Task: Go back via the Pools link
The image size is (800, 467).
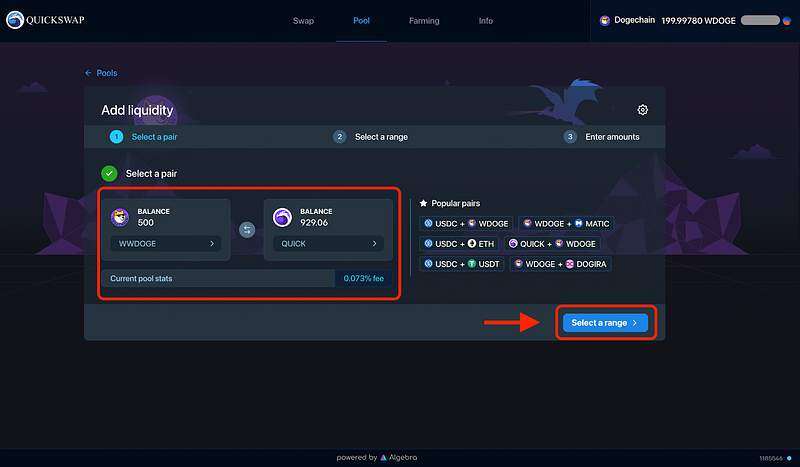Action: point(101,73)
